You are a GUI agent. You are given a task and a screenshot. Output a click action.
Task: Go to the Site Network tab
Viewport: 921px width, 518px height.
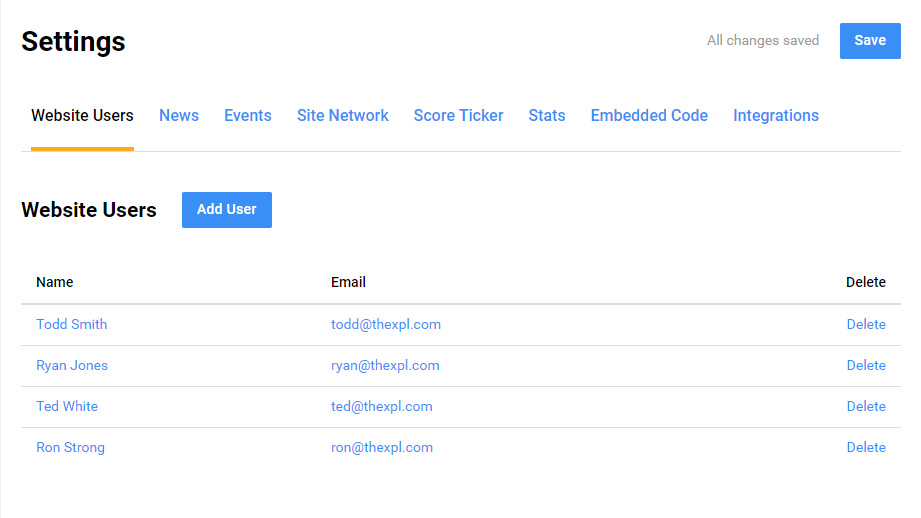[x=343, y=116]
